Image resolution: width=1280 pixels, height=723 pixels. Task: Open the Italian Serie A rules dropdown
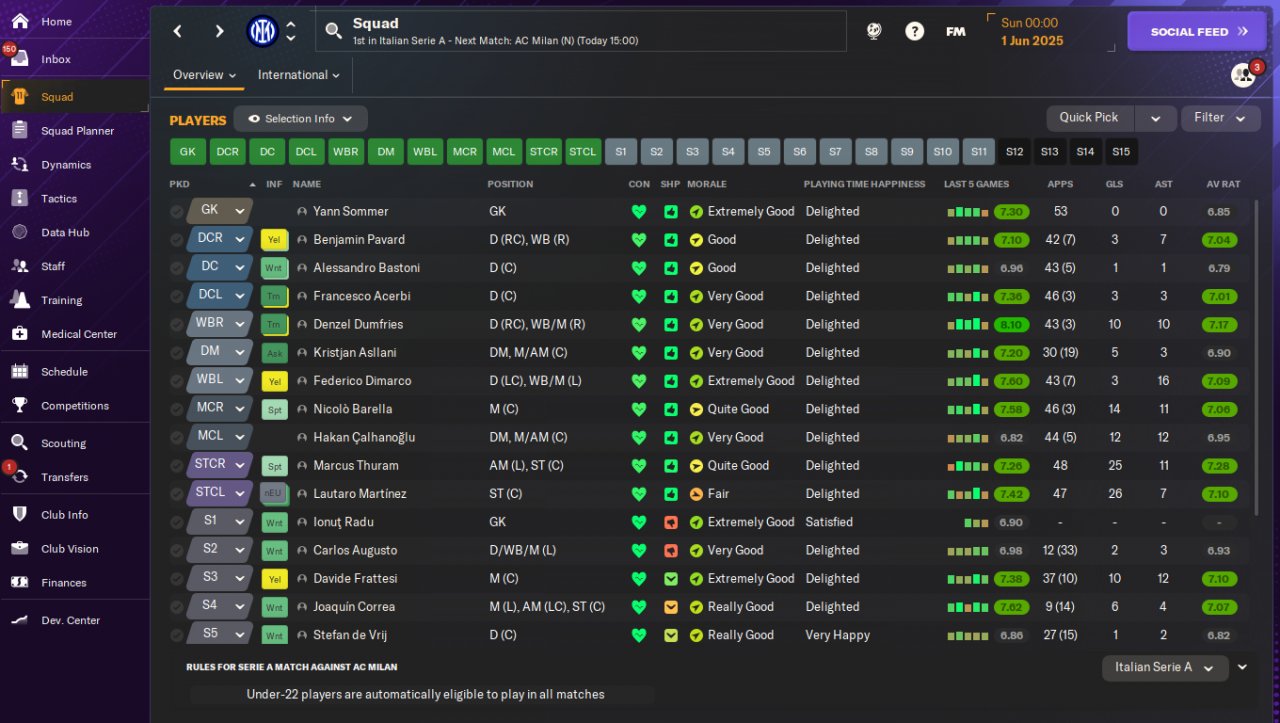point(1164,667)
